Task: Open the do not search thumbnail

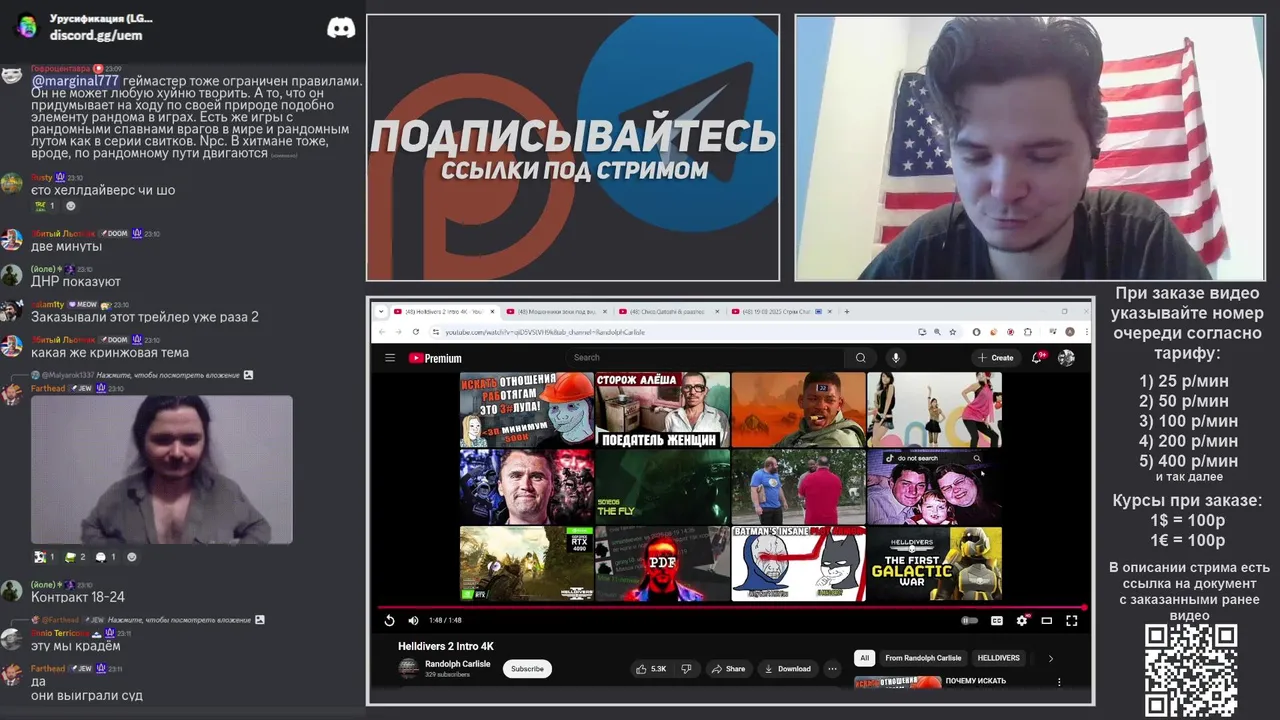Action: pos(934,486)
